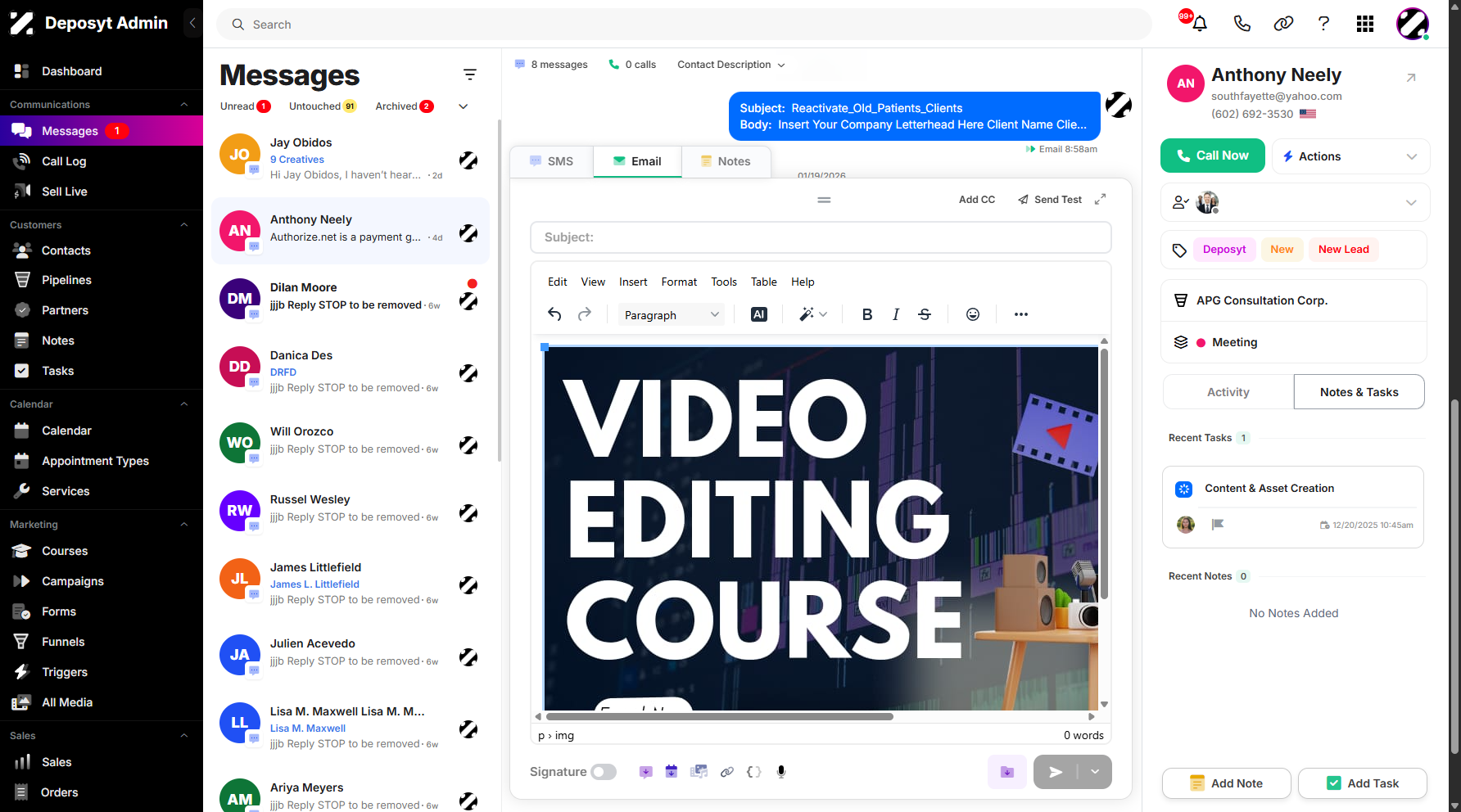Click the top Search field
This screenshot has height=812, width=1461.
pyautogui.click(x=684, y=25)
